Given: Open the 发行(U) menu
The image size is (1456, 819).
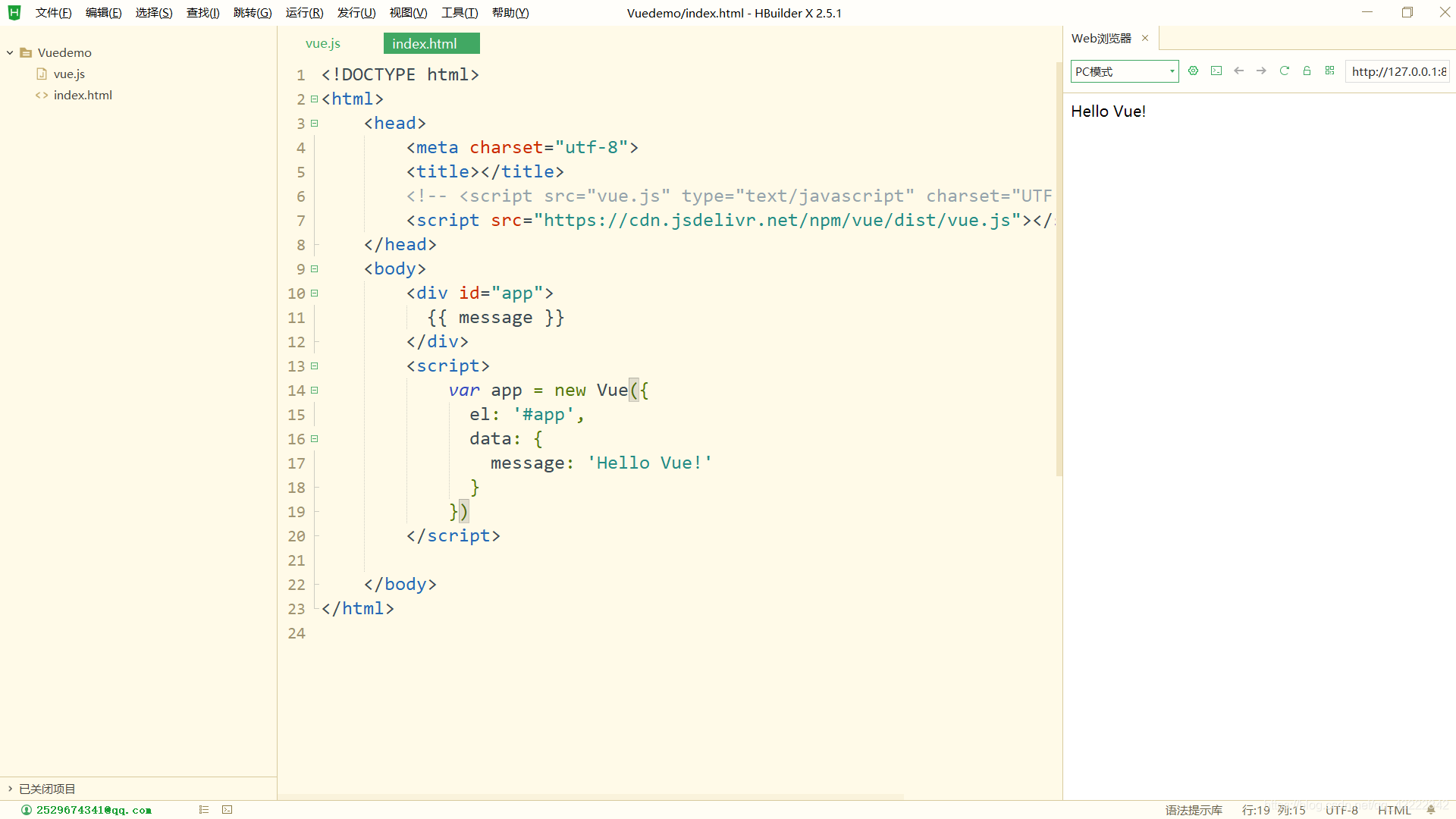Looking at the screenshot, I should 356,13.
